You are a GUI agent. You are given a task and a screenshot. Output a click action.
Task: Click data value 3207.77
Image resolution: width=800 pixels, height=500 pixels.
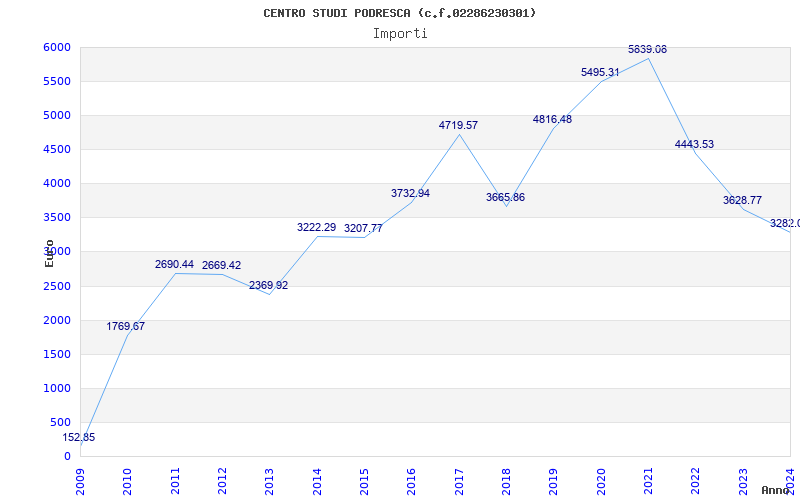pyautogui.click(x=363, y=228)
